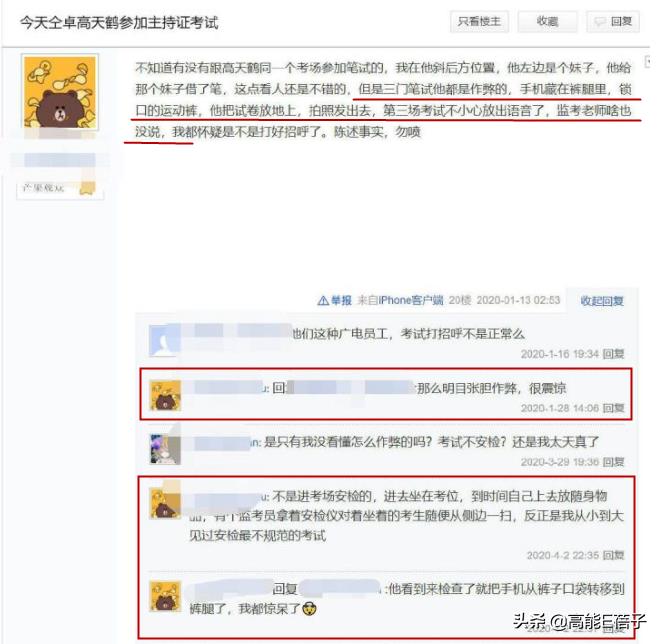Report the post via 举报 link

(x=341, y=301)
